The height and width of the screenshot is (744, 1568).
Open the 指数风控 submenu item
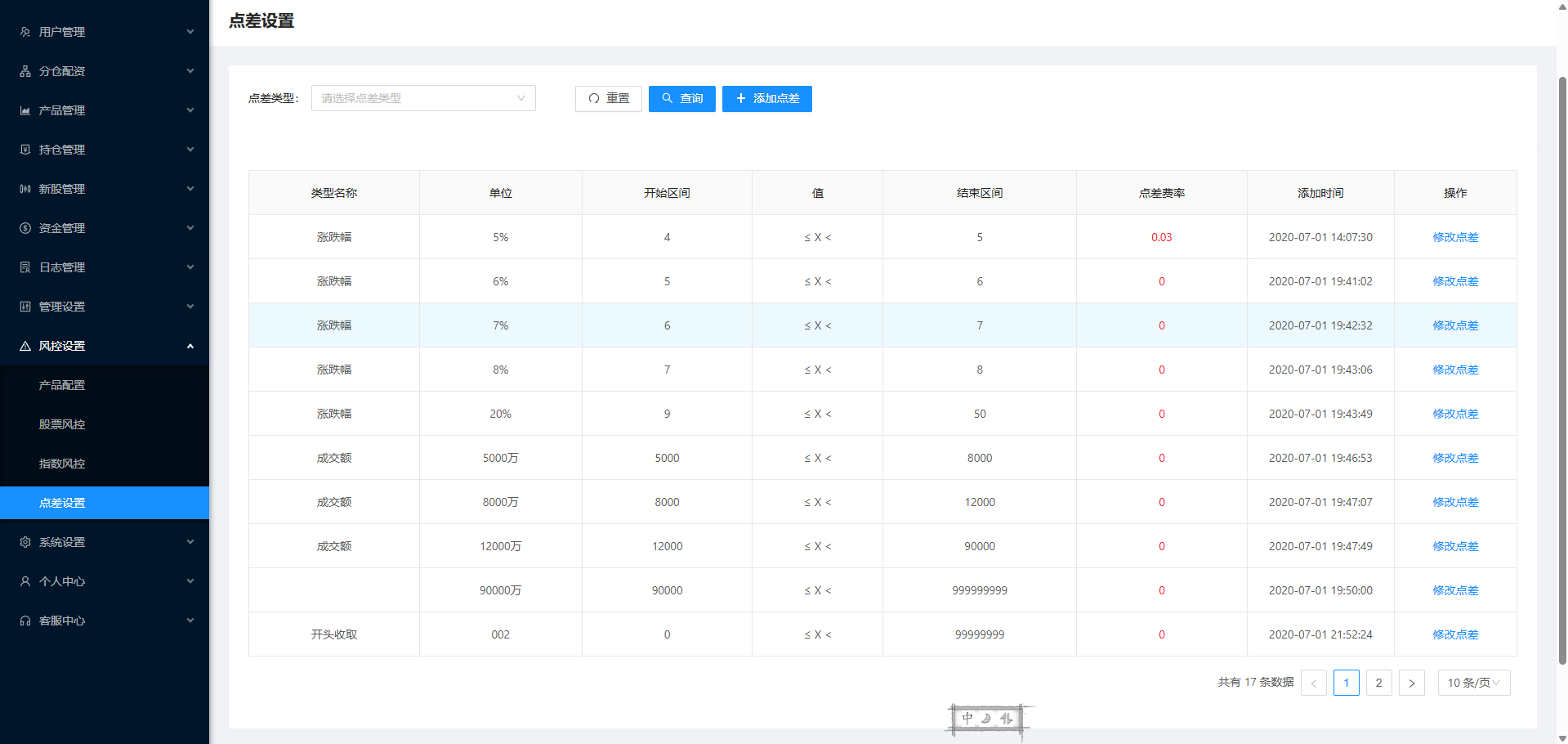[x=62, y=464]
